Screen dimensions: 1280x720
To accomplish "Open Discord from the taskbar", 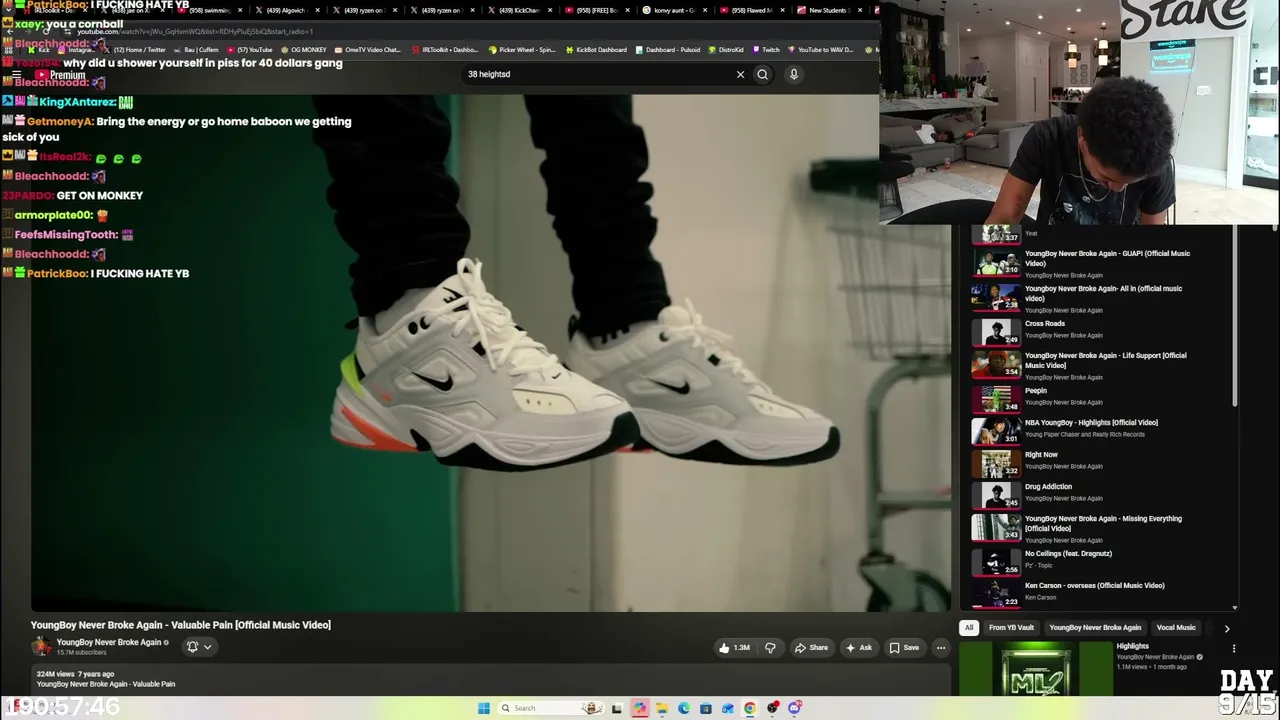I will click(794, 708).
